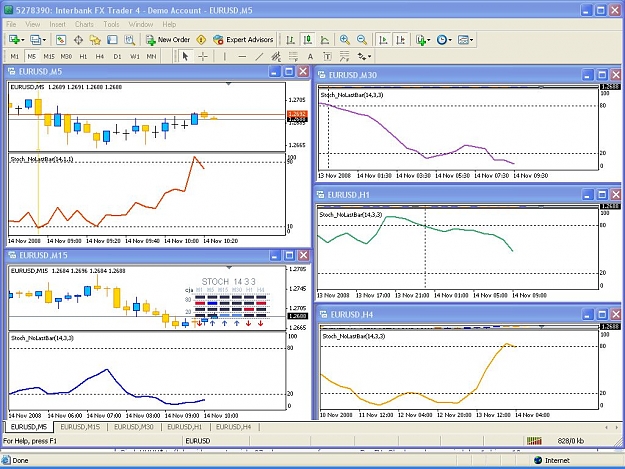The height and width of the screenshot is (469, 625).
Task: Click the Periodicity clock icon
Action: [442, 39]
